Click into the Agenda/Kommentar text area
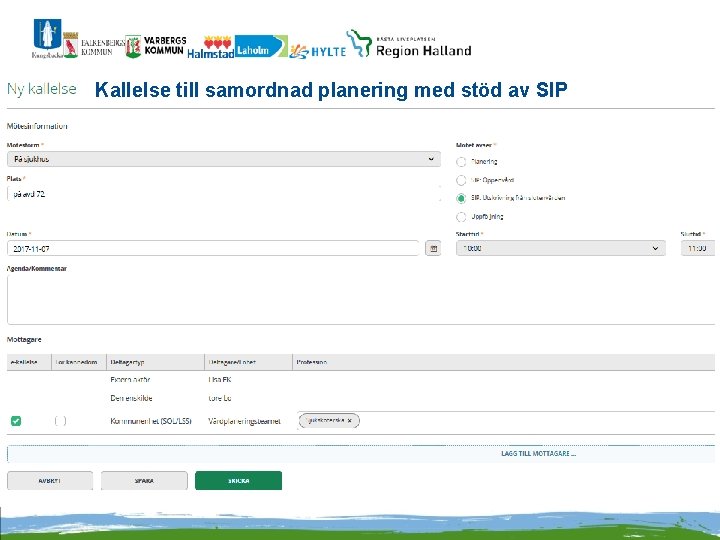720x540 pixels. pos(361,300)
